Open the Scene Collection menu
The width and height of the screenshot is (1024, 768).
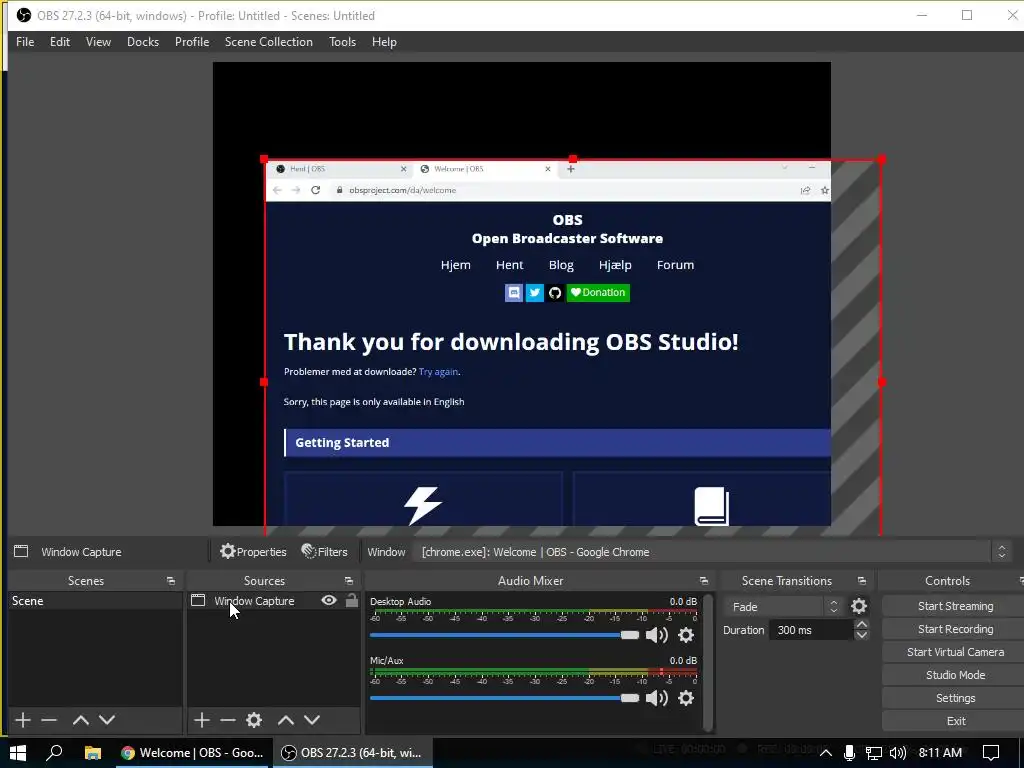coord(268,42)
